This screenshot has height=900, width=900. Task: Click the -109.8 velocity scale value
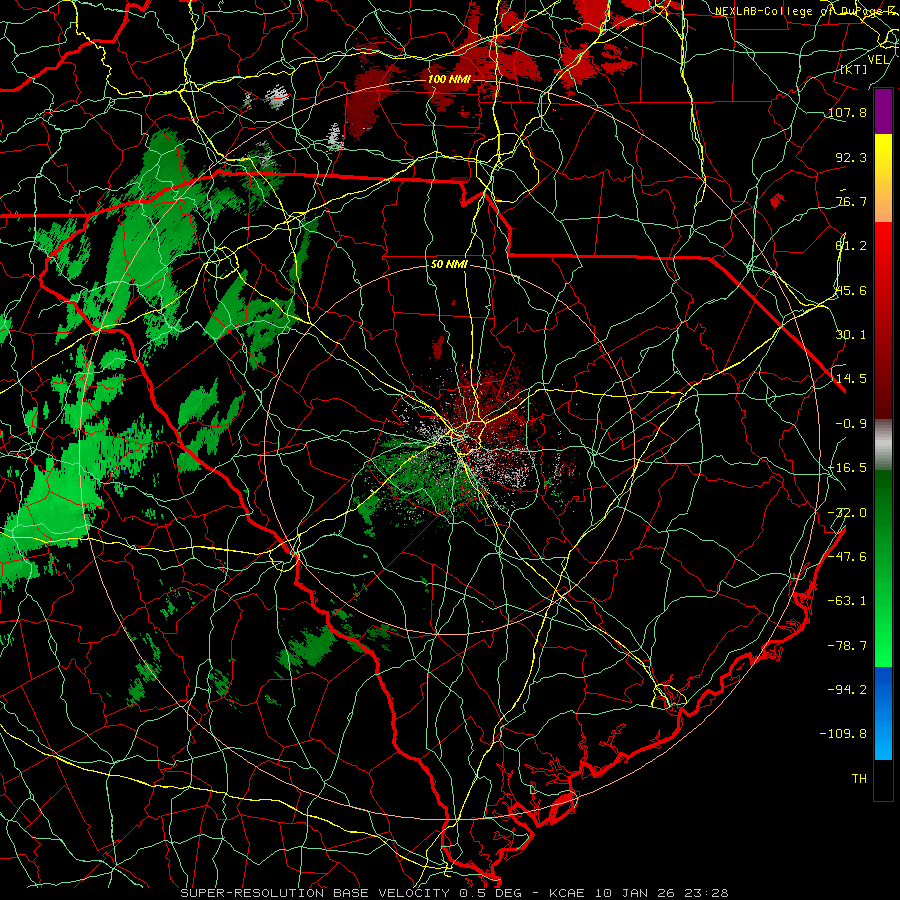844,734
